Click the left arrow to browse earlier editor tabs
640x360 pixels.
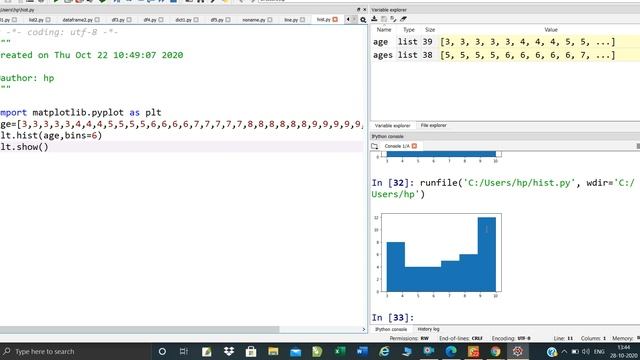pos(348,19)
